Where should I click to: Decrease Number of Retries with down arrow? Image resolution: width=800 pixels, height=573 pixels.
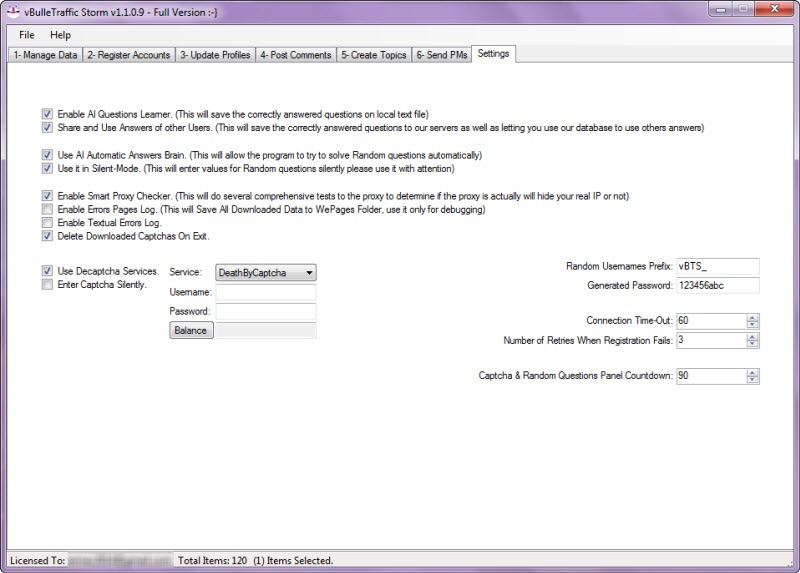click(752, 344)
